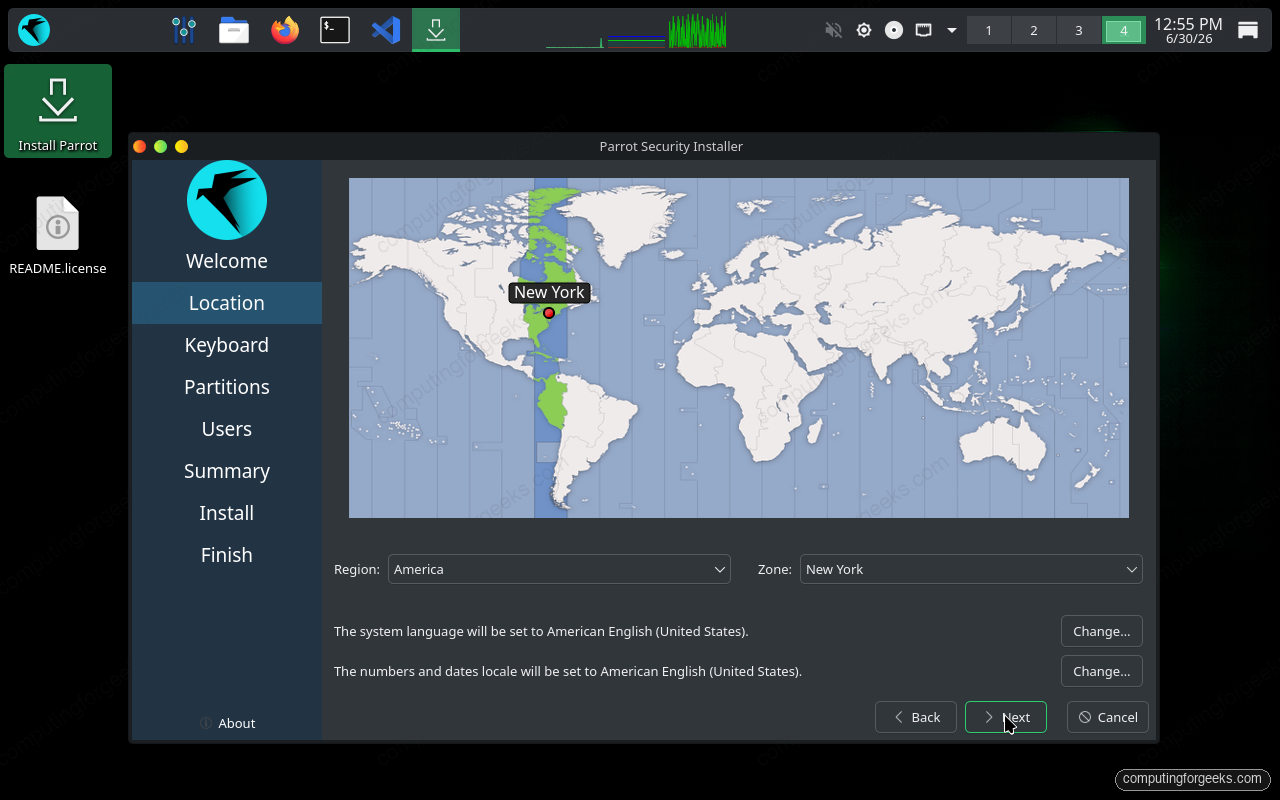Select the Finish step in sidebar
This screenshot has height=800, width=1280.
(227, 555)
